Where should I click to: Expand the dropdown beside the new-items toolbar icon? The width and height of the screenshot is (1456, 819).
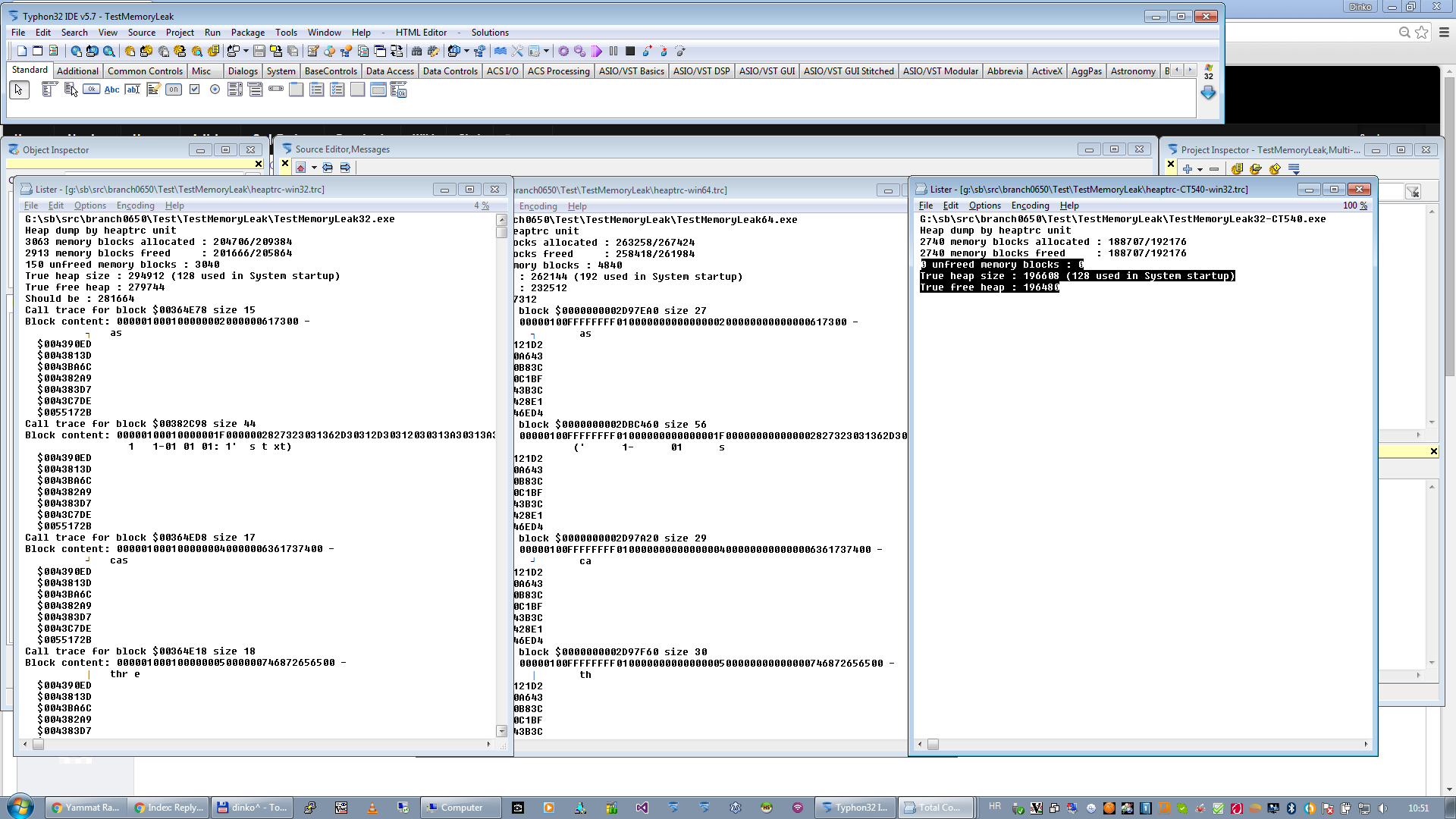(x=246, y=51)
